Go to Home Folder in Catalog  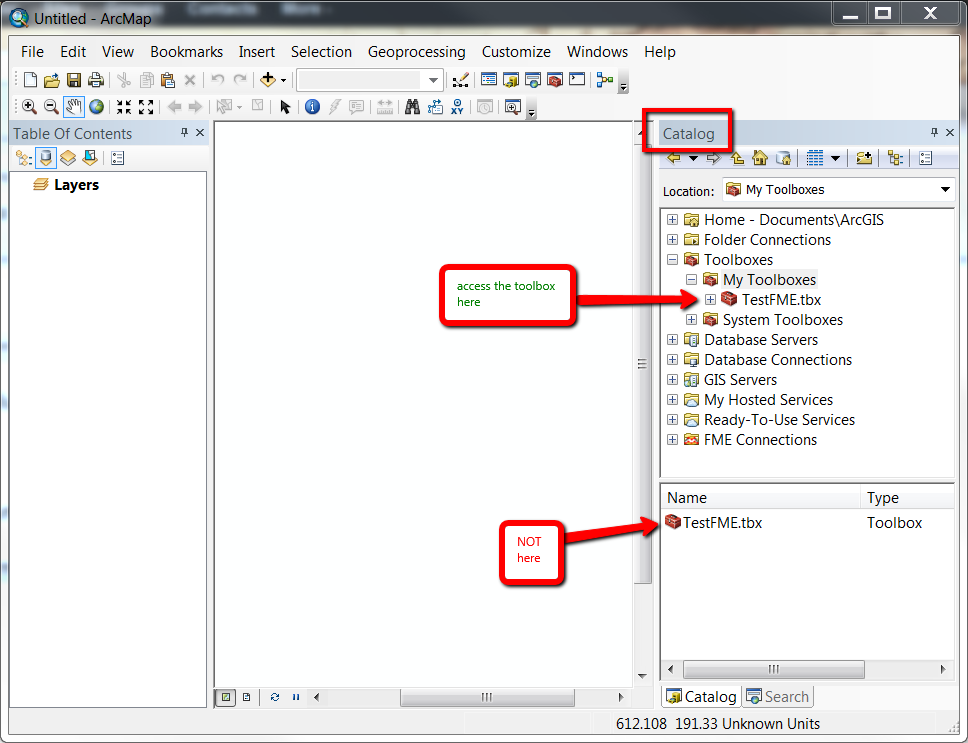[760, 158]
